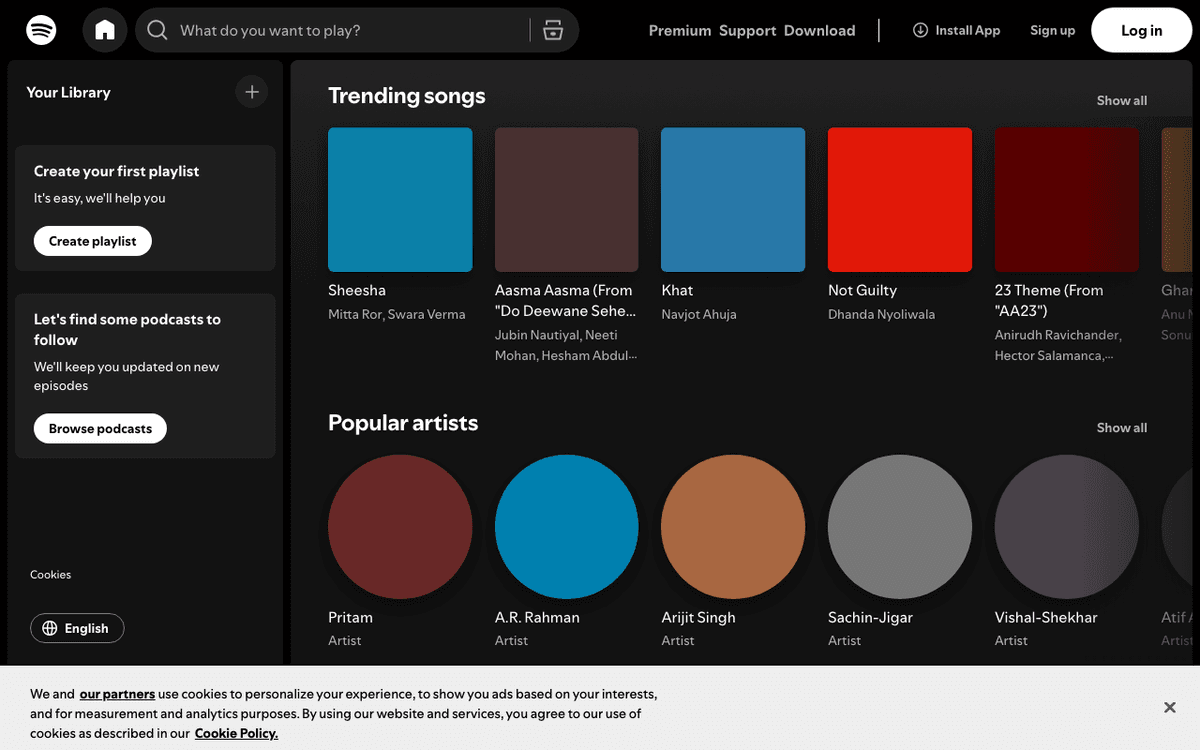The image size is (1200, 750).
Task: Open the Search input magnifier icon
Action: (x=157, y=30)
